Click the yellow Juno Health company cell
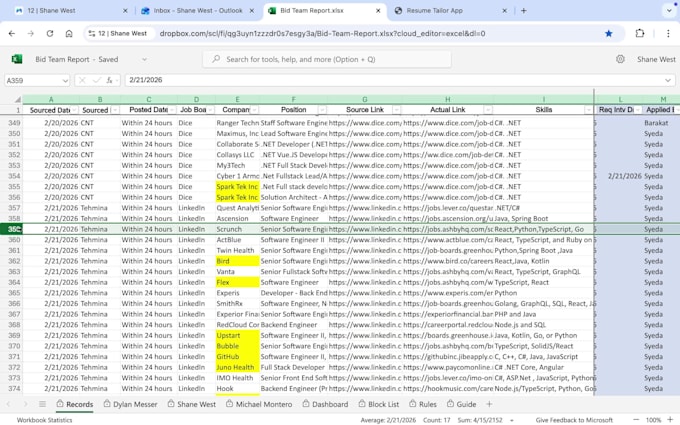Screen dimensions: 680x425 [237, 367]
